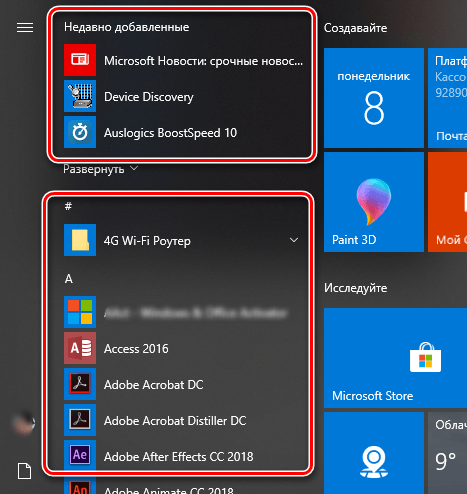Click the # letter group header
467x494 pixels.
68,206
